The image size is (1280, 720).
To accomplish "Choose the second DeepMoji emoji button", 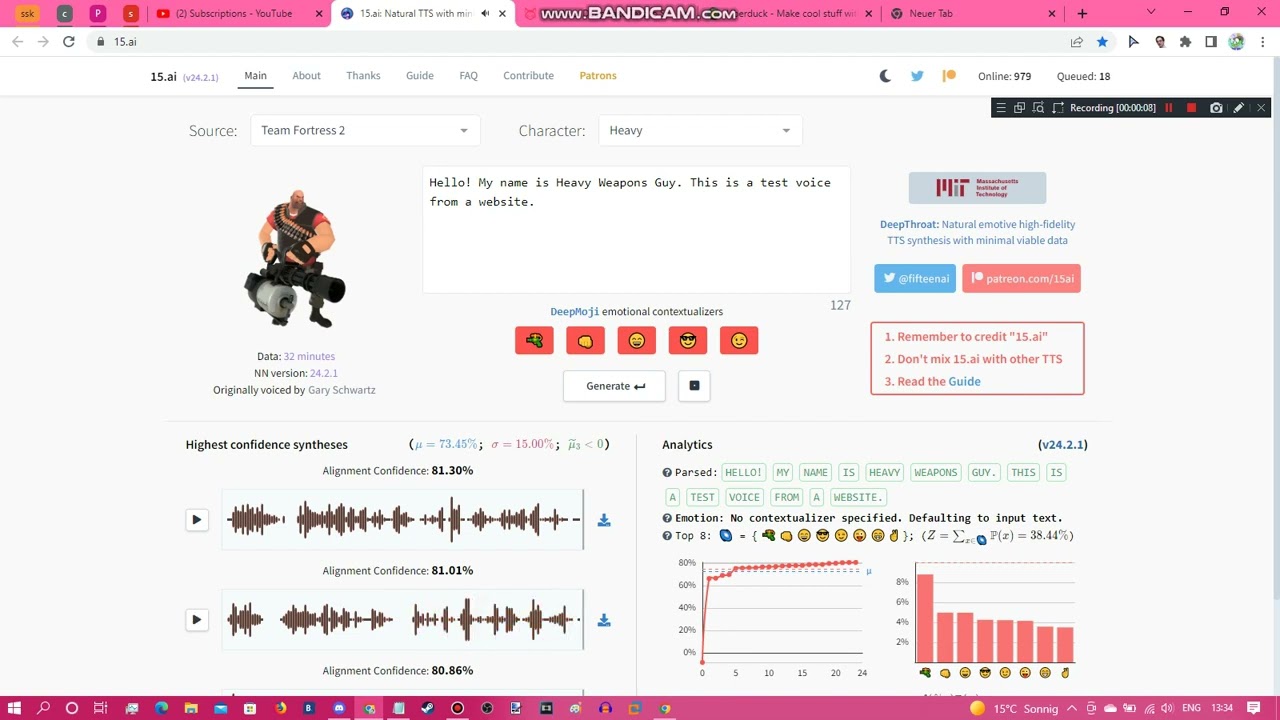I will [585, 341].
